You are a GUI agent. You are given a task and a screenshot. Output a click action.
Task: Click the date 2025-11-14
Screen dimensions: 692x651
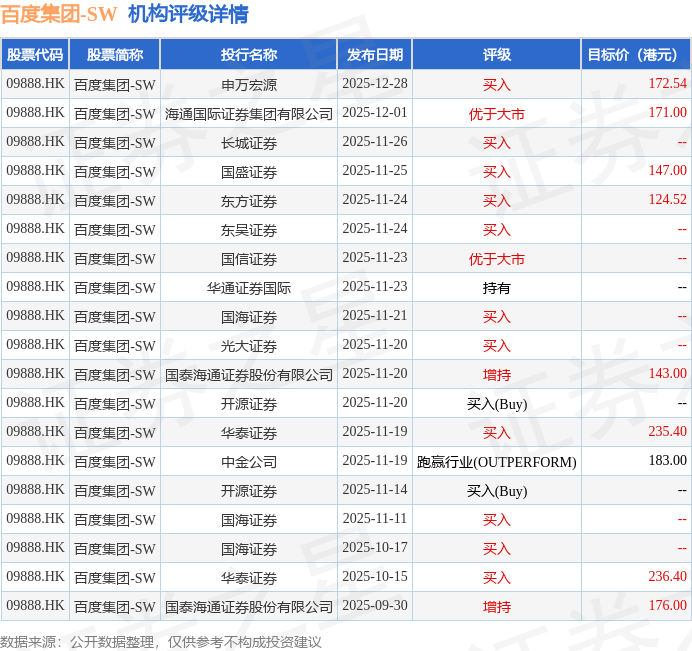pos(375,489)
